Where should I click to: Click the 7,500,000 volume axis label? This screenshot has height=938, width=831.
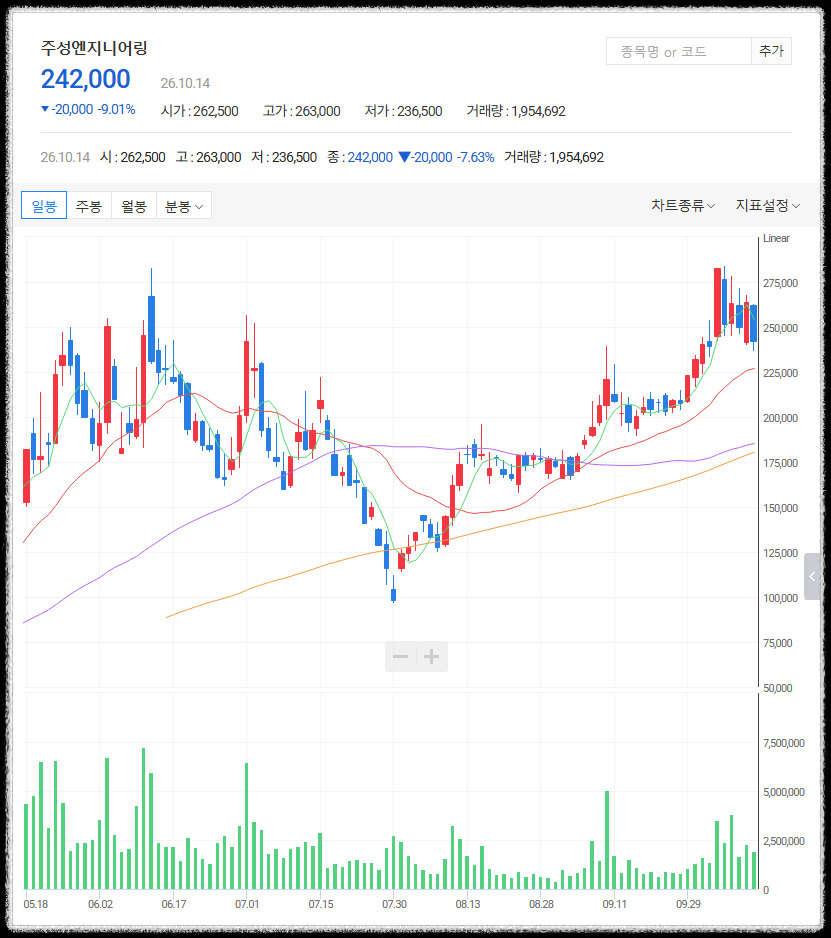tap(784, 743)
